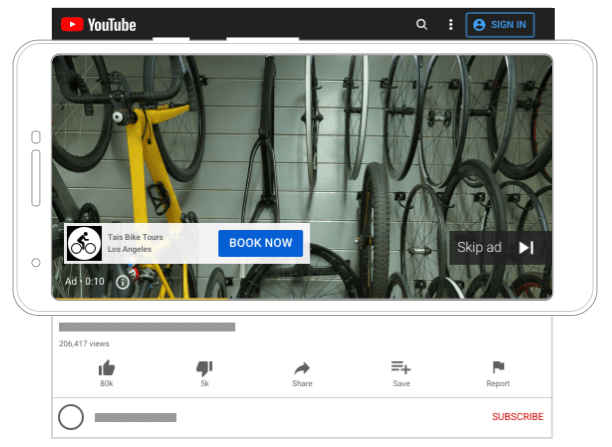Dislike the video with thumbs-down icon
Image resolution: width=612 pixels, height=447 pixels.
205,368
